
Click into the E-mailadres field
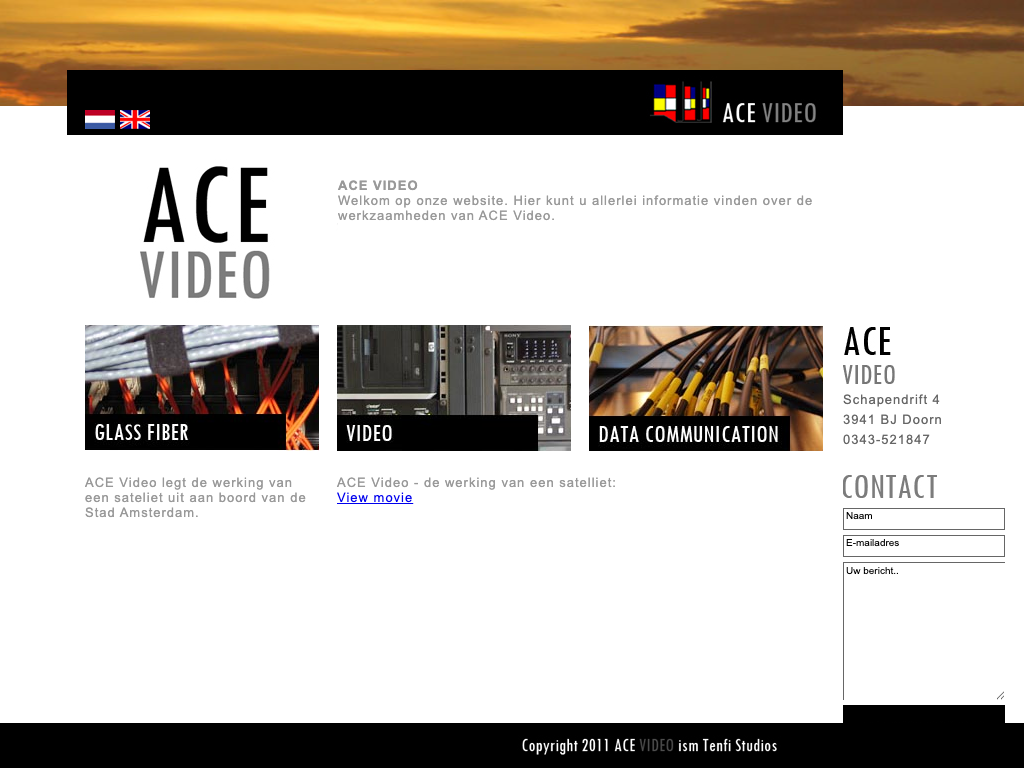point(923,546)
